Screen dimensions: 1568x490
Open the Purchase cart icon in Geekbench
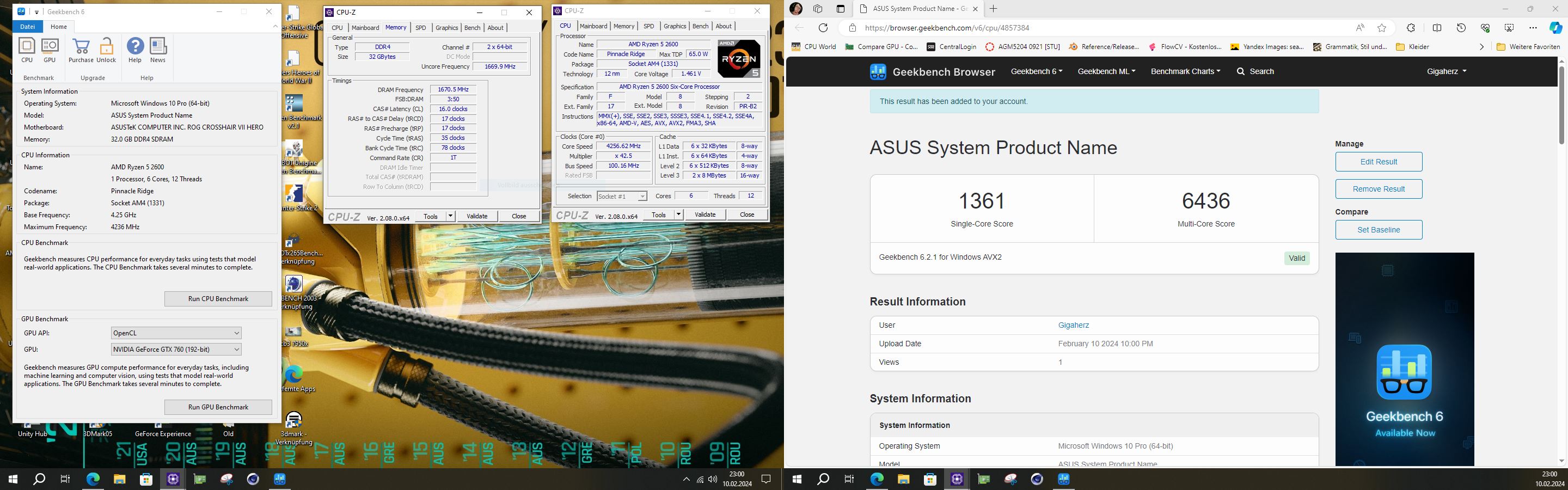pos(81,50)
